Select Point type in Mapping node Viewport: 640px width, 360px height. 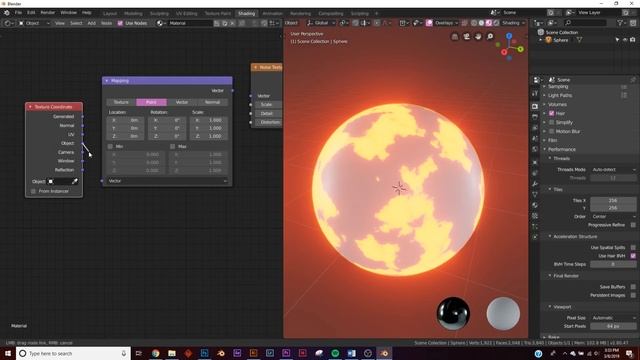151,102
